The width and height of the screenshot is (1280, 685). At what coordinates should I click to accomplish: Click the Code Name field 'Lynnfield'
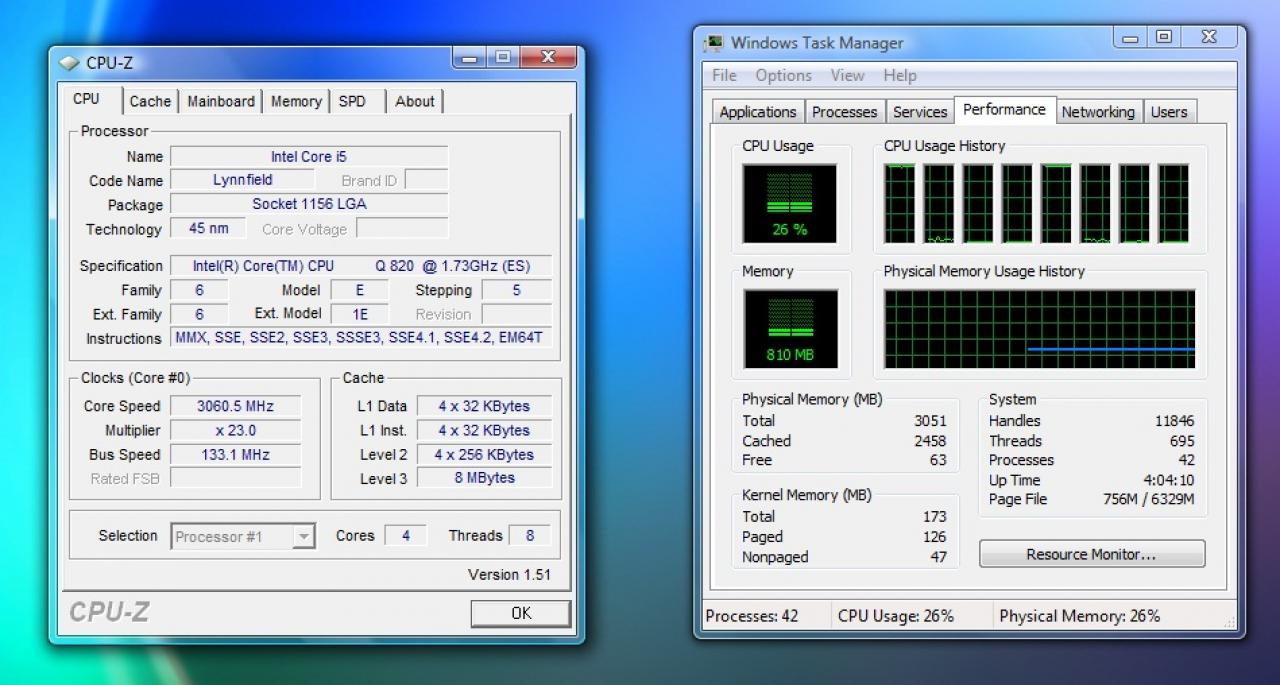click(x=243, y=180)
